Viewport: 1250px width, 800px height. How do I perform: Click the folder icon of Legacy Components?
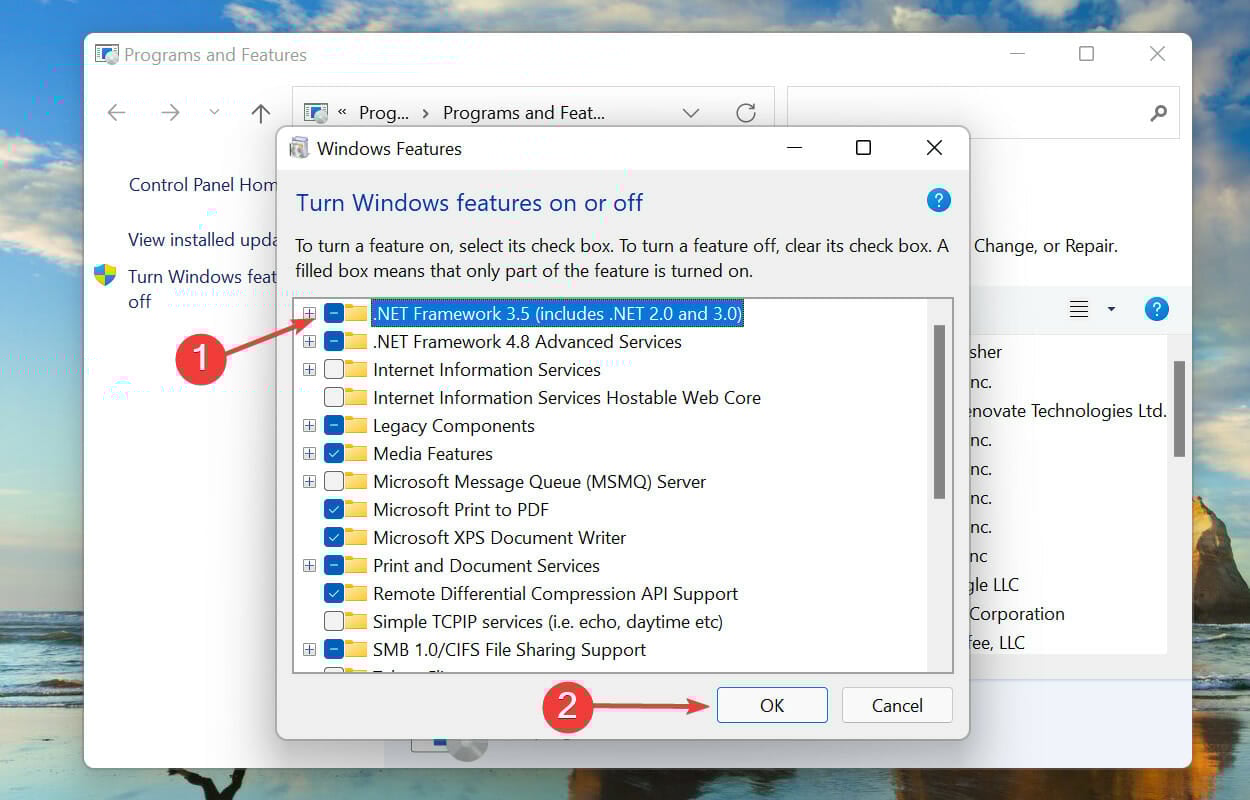357,425
